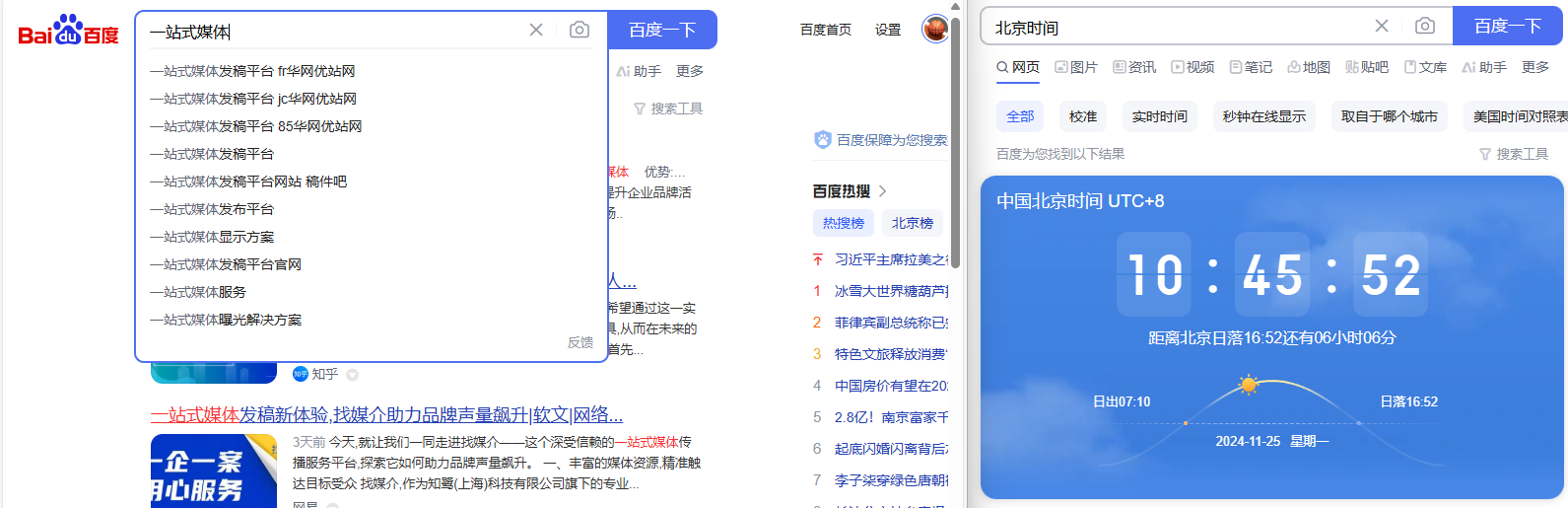This screenshot has height=508, width=1568.
Task: Switch to the 图片 tab
Action: point(1076,67)
